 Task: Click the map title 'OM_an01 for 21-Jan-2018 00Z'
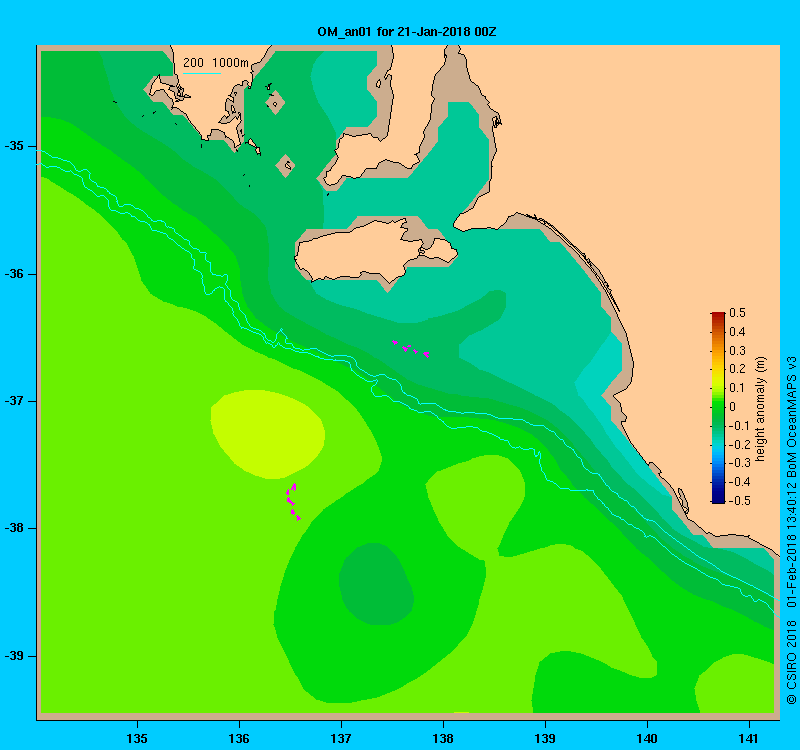(407, 32)
